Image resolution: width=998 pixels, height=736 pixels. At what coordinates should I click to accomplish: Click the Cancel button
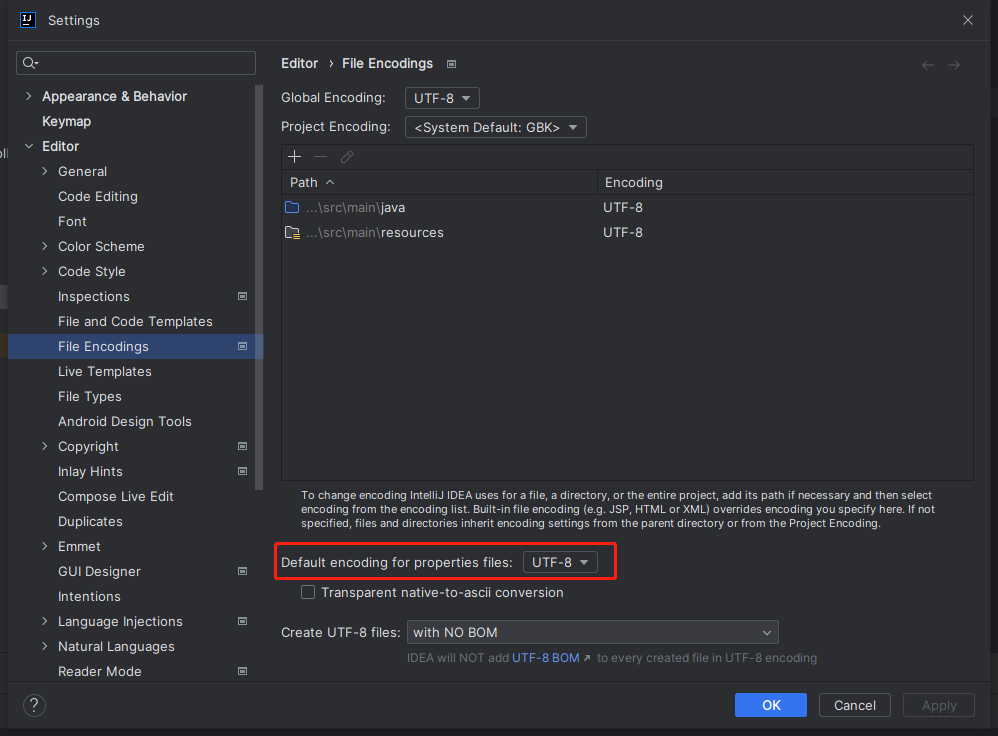click(855, 705)
